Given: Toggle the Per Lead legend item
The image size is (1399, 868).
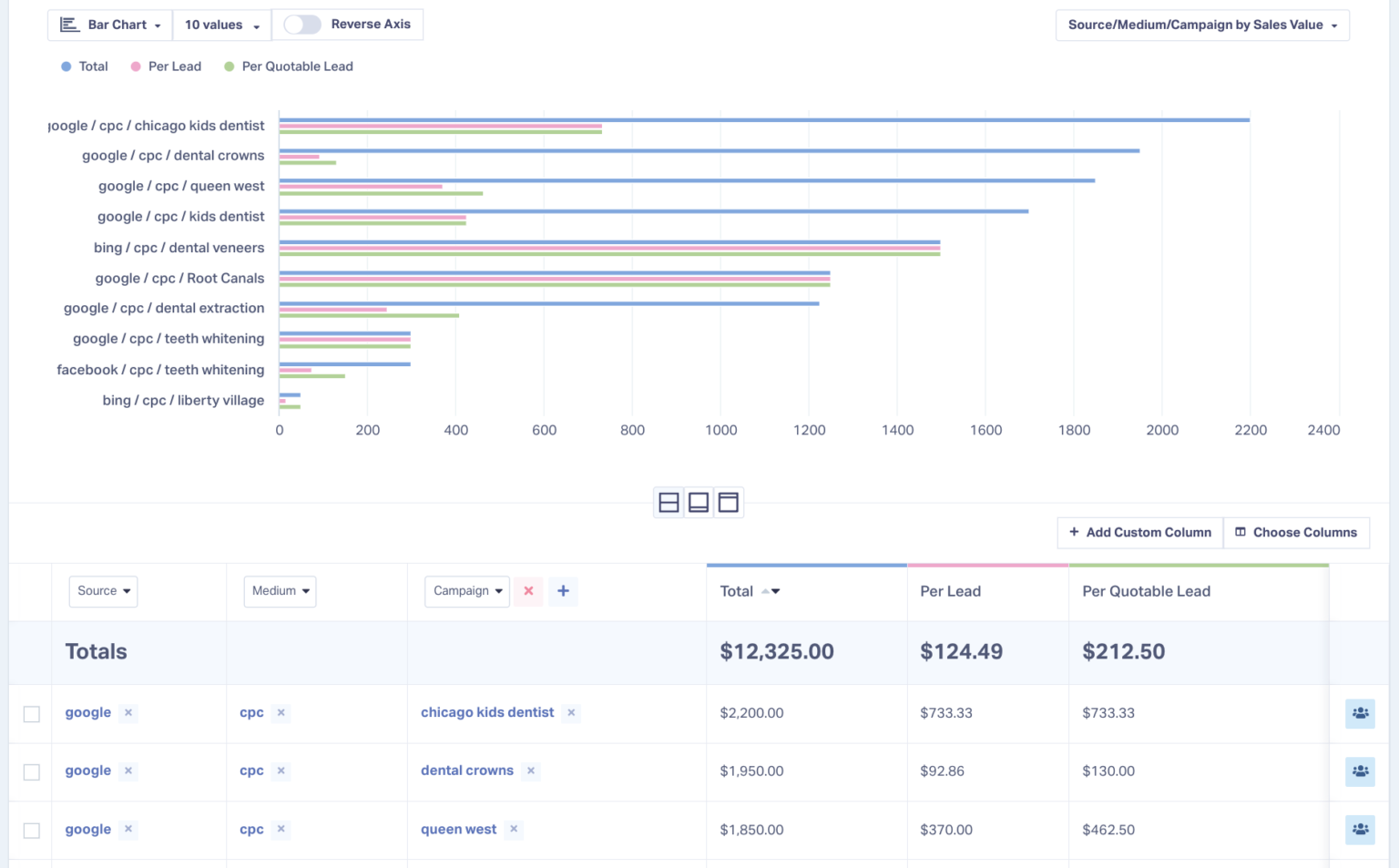Looking at the screenshot, I should 166,66.
